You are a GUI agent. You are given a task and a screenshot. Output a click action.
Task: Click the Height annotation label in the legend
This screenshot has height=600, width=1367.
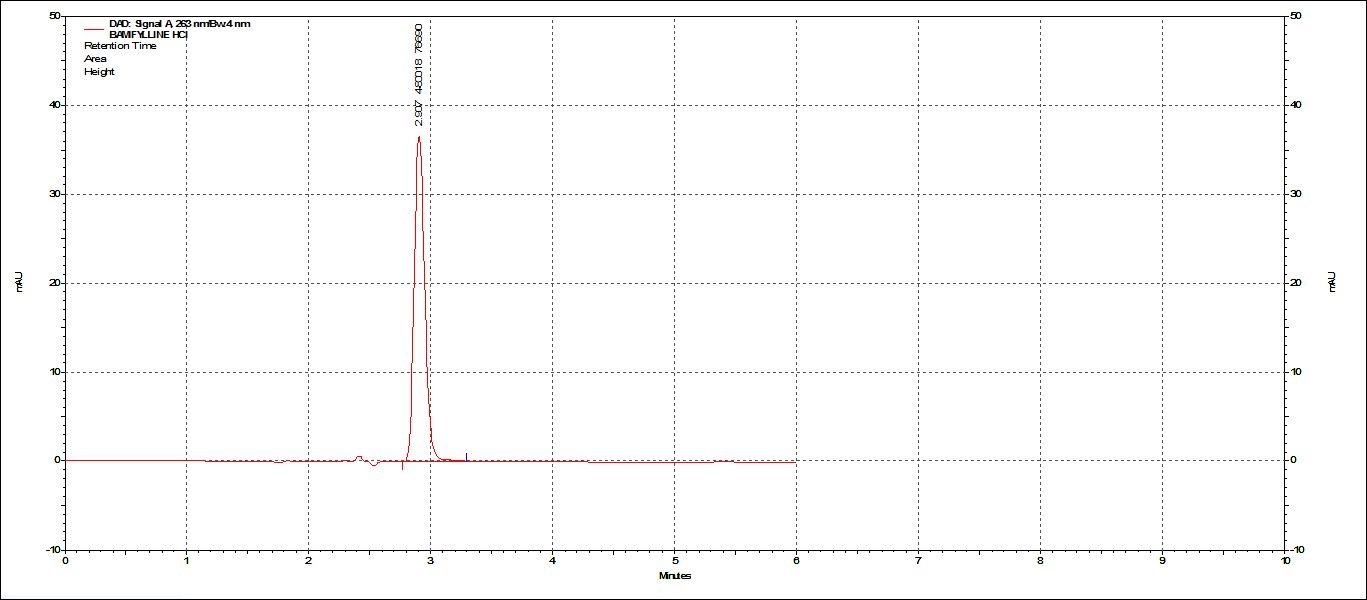[x=99, y=72]
